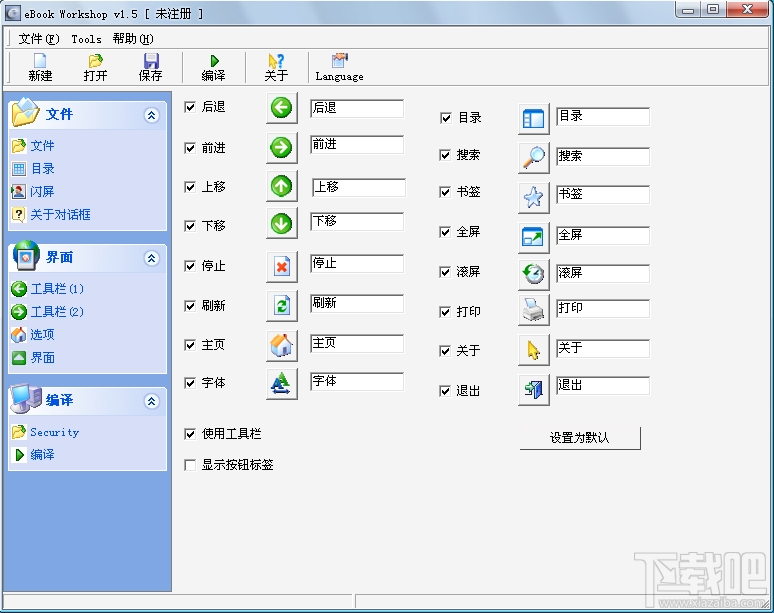Screen dimensions: 774x613
Task: Open the 帮助(H) menu
Action: pyautogui.click(x=133, y=38)
